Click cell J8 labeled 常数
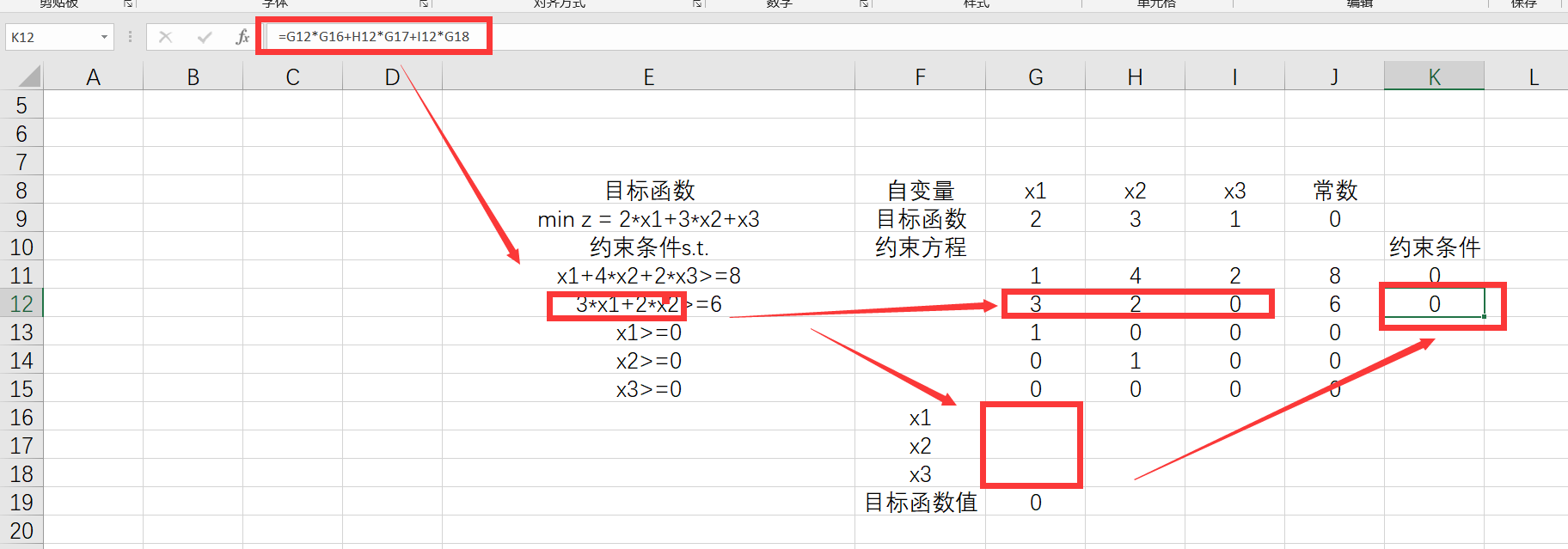This screenshot has height=549, width=1568. (x=1335, y=191)
